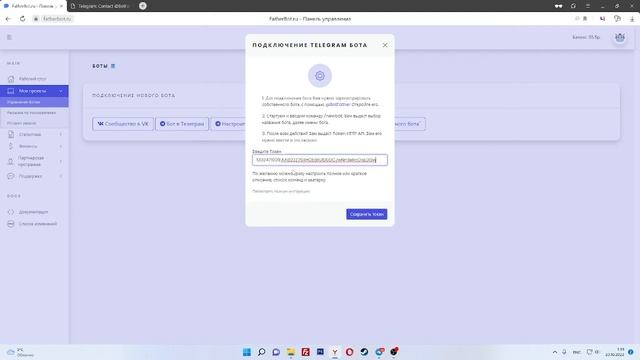The width and height of the screenshot is (640, 360).
Task: Select the Рассылка по пользователям submenu item
Action: click(x=31, y=113)
